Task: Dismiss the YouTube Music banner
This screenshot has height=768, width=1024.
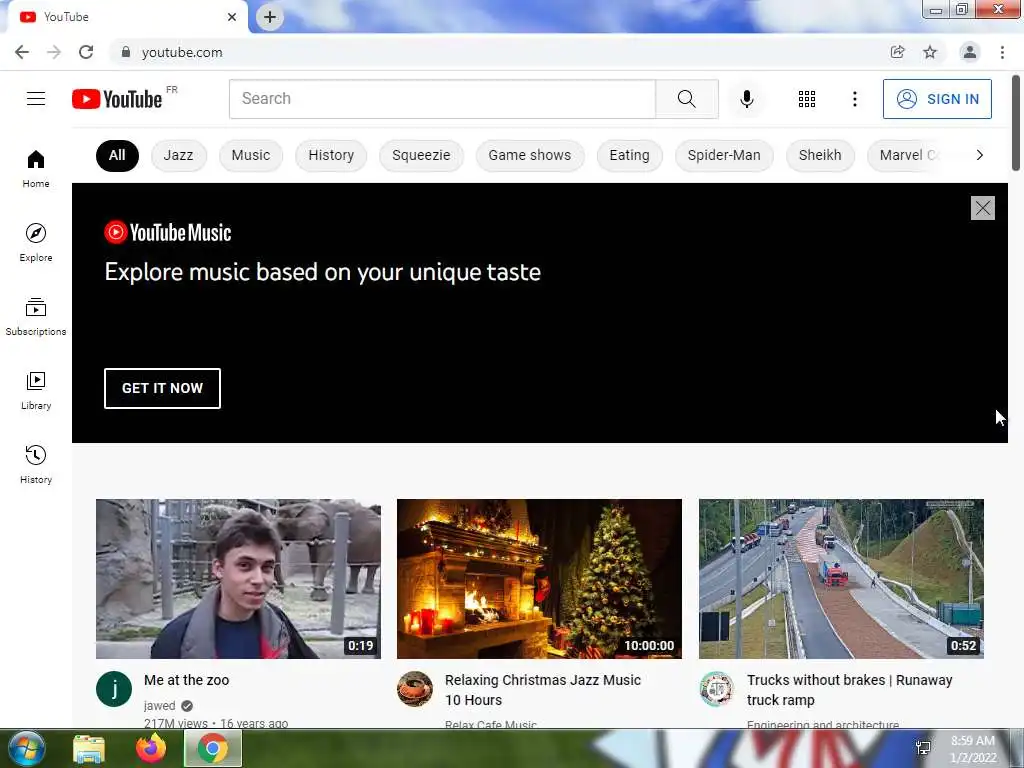Action: point(982,208)
